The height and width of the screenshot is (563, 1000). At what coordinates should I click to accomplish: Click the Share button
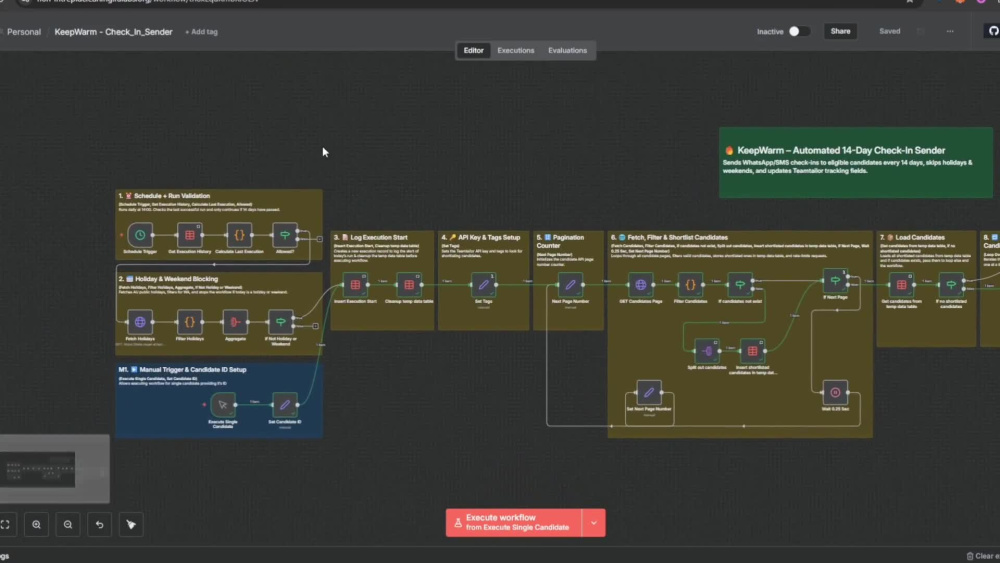point(840,31)
